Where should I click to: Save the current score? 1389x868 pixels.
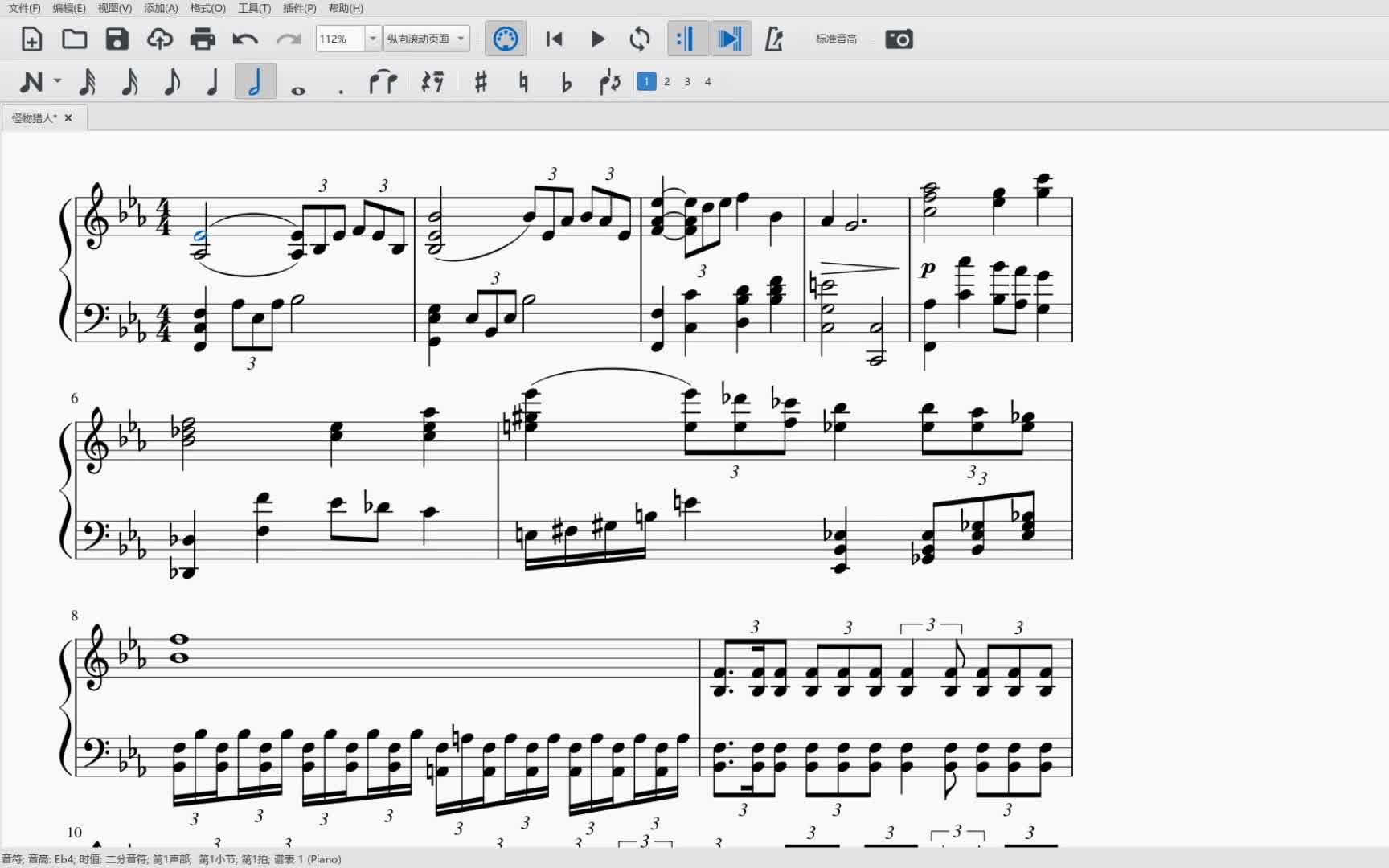117,39
